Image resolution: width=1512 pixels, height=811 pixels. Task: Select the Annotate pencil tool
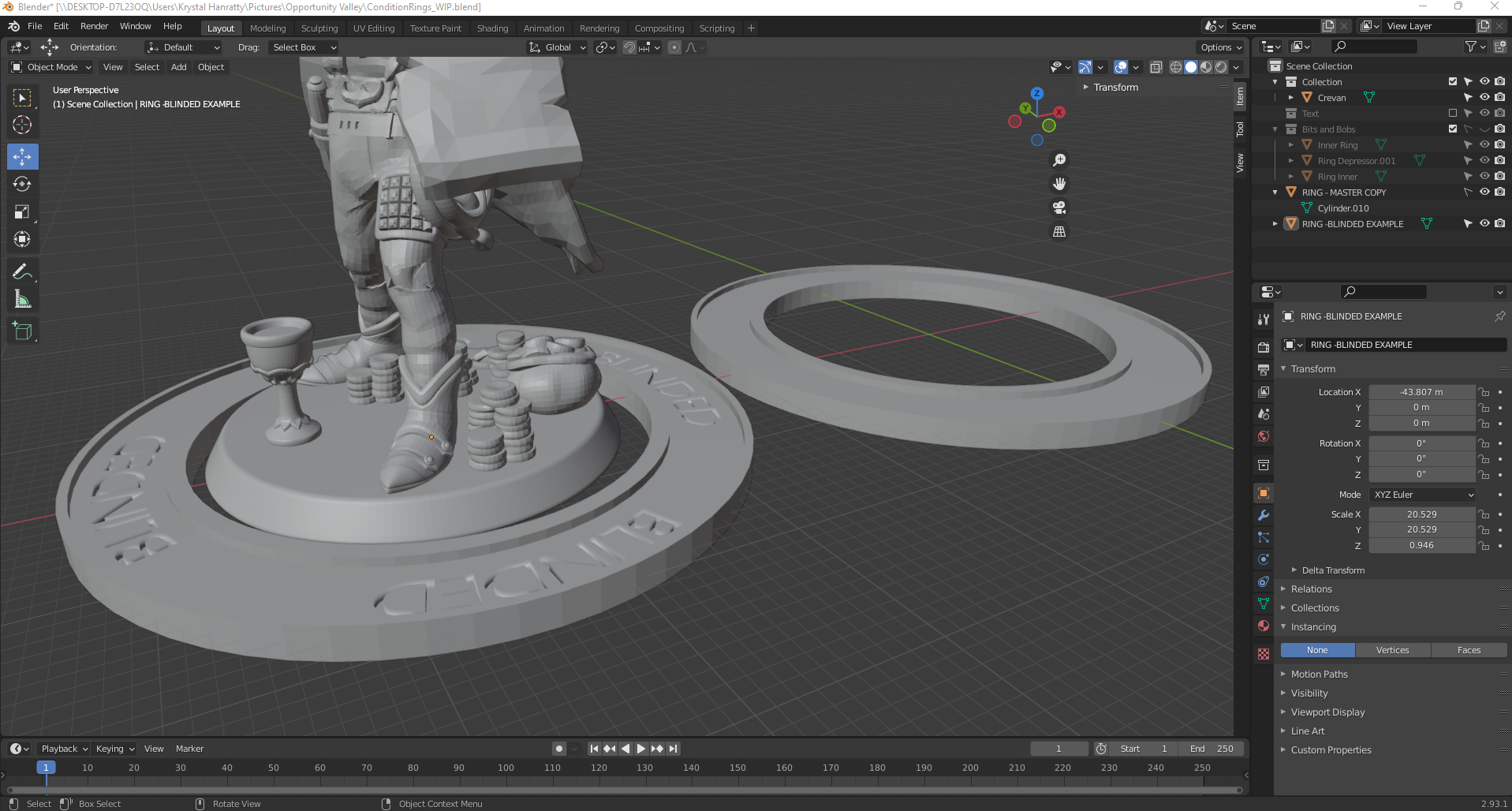pos(22,272)
